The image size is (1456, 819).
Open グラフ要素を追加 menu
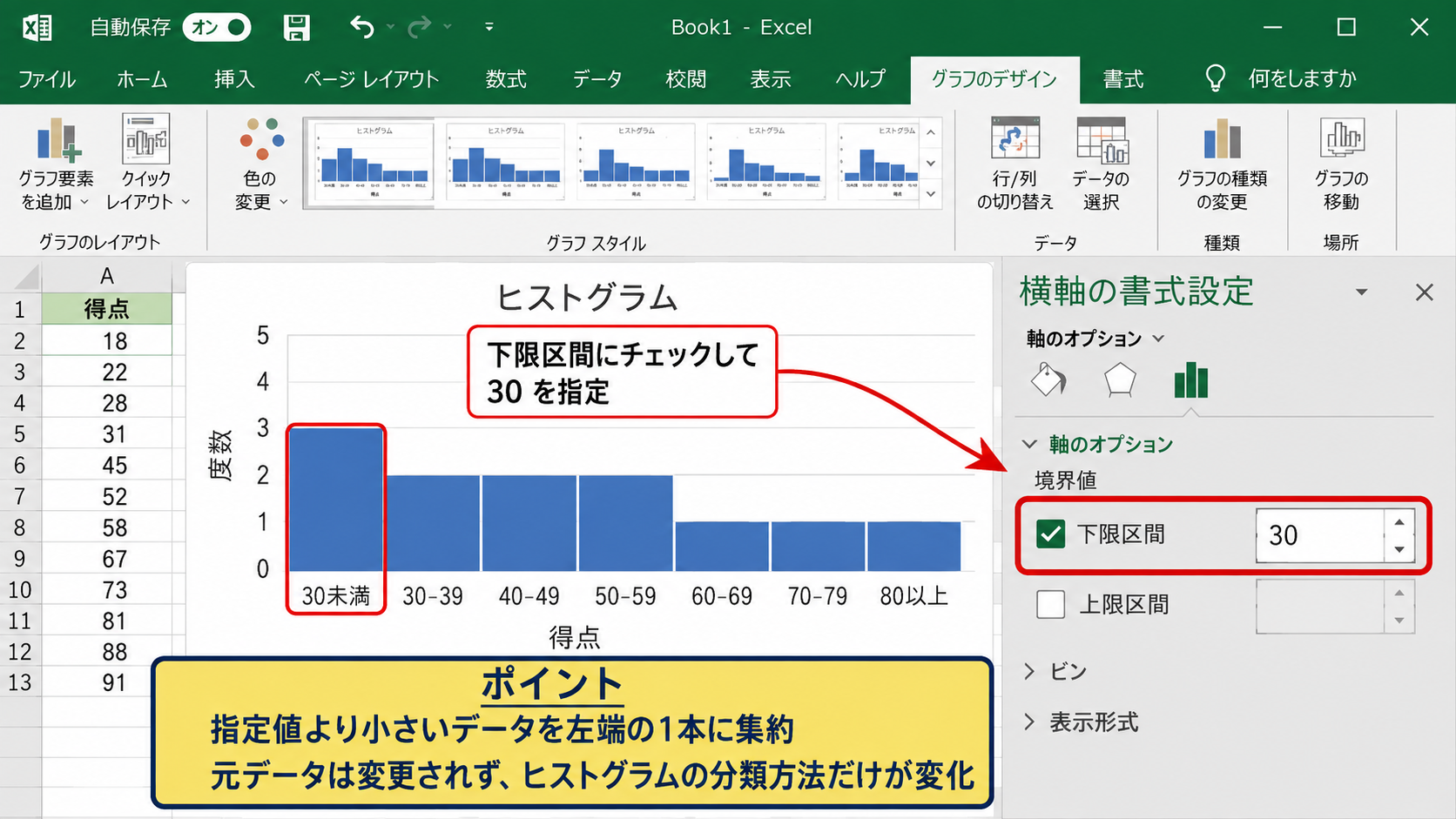tap(57, 164)
